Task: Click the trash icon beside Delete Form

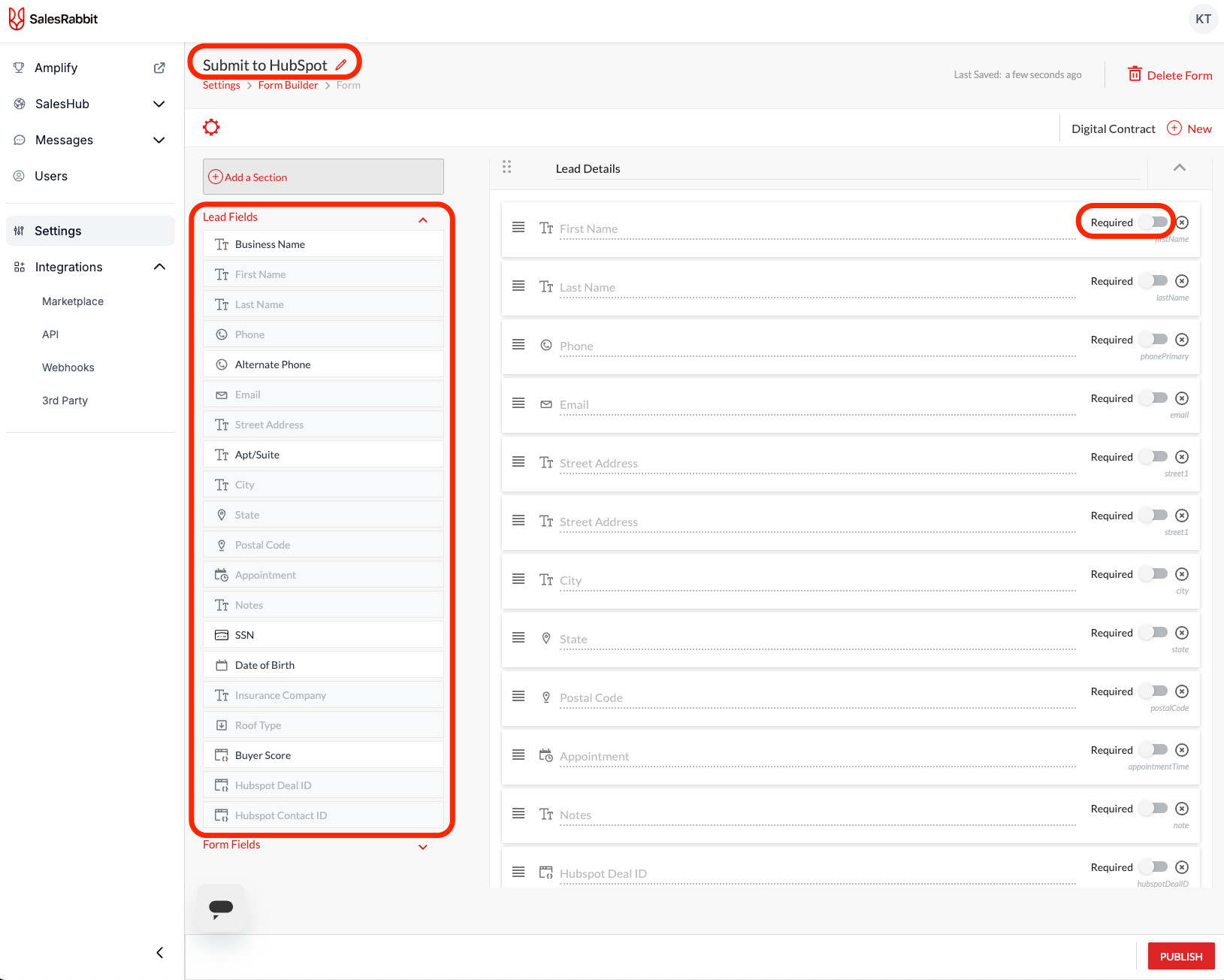Action: point(1135,74)
